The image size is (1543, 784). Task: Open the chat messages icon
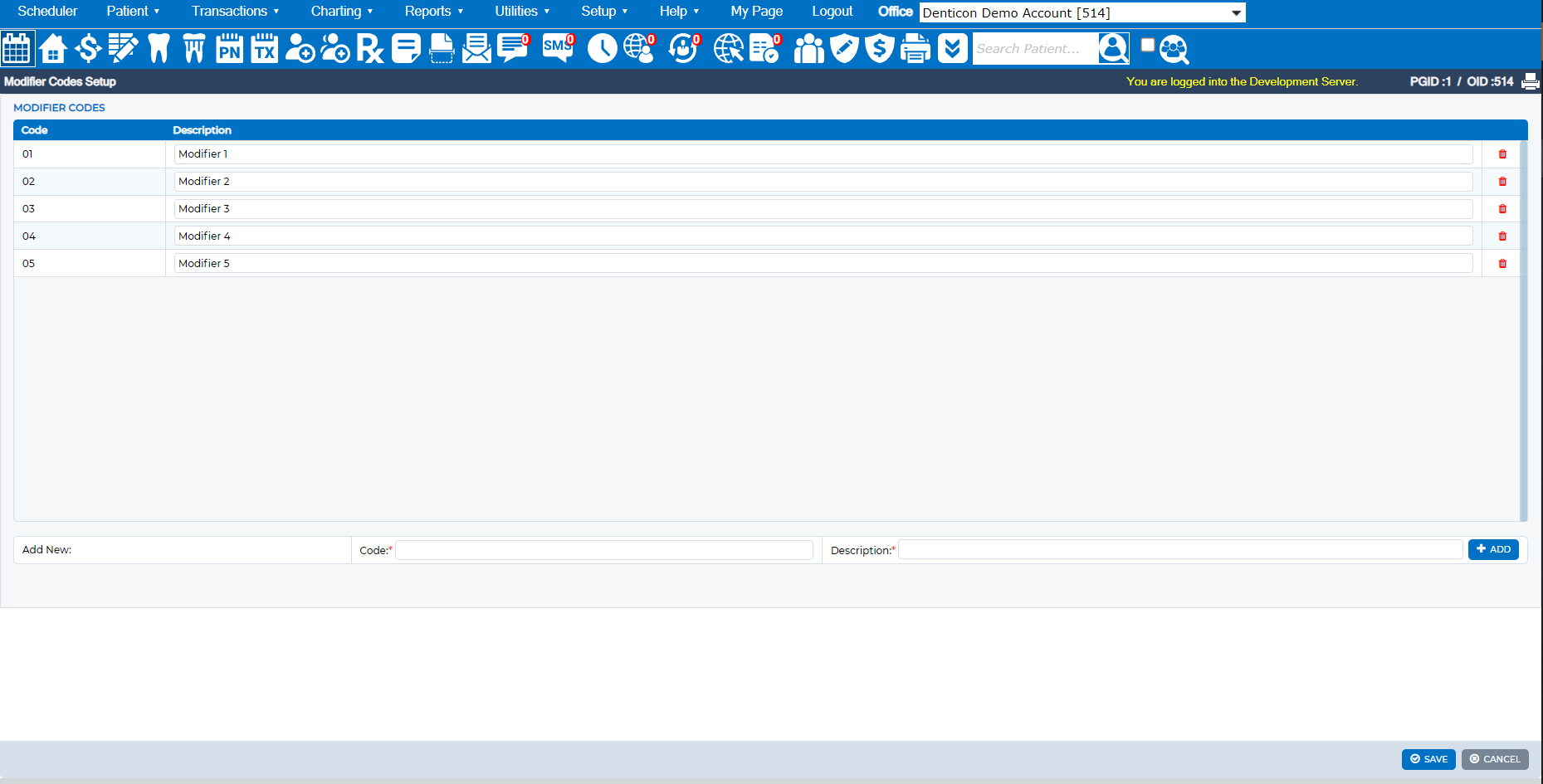[x=513, y=48]
